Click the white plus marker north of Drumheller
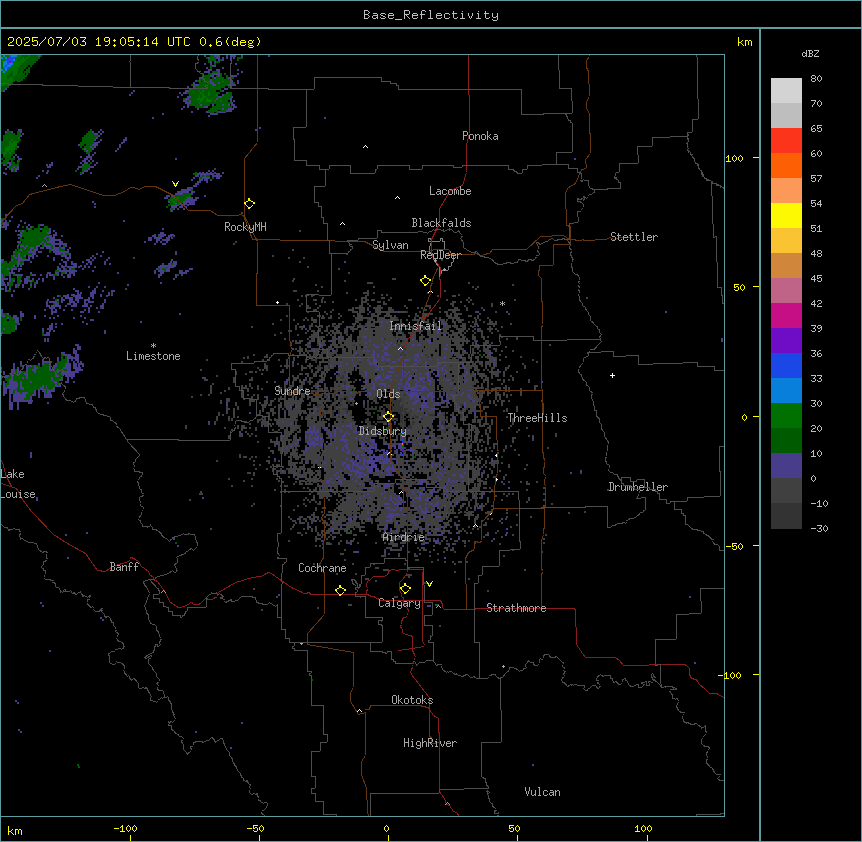Screen dimensions: 862x842 [612, 375]
